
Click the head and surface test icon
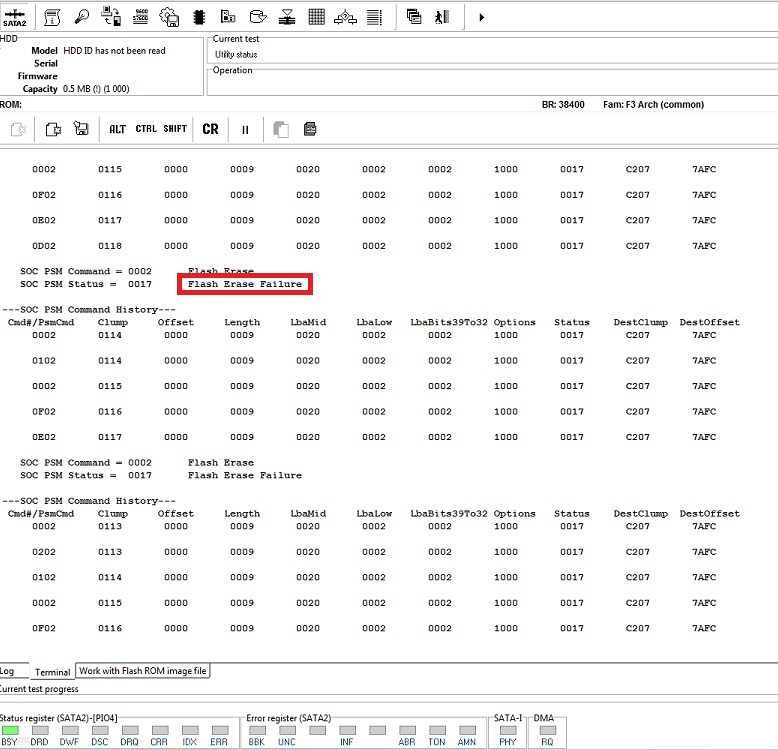tap(287, 17)
